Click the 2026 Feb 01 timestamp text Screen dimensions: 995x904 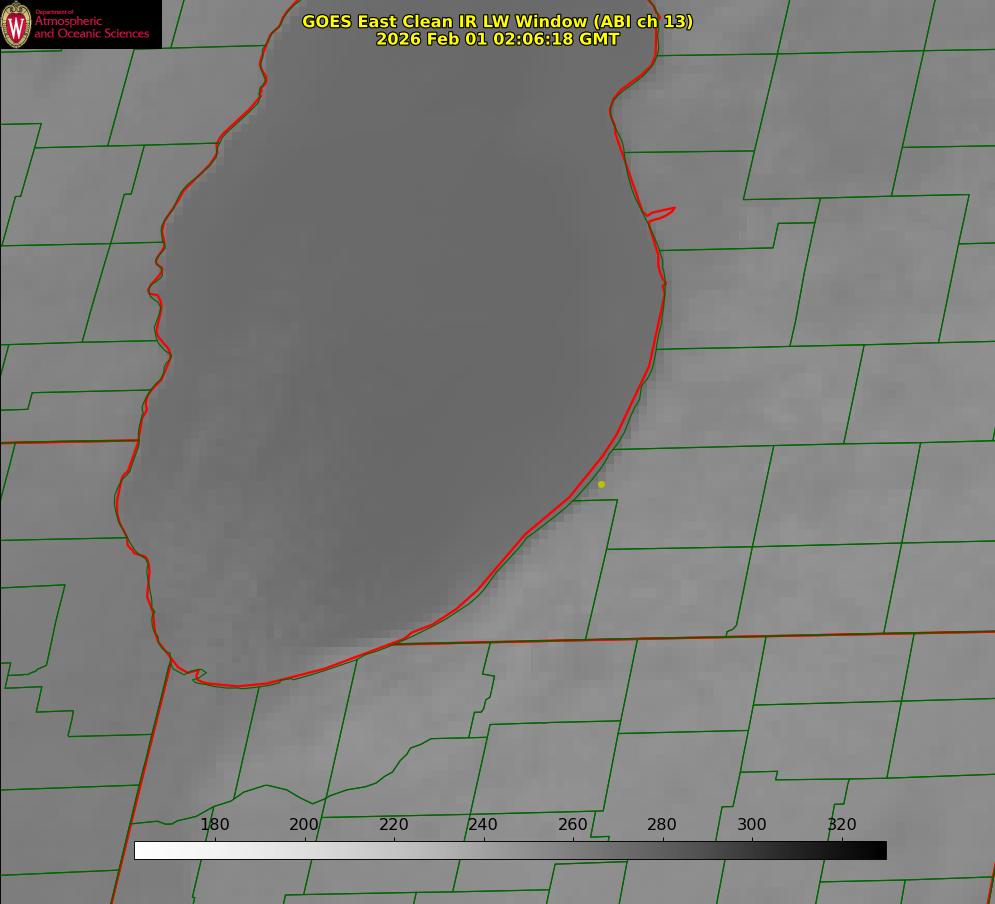click(x=497, y=39)
